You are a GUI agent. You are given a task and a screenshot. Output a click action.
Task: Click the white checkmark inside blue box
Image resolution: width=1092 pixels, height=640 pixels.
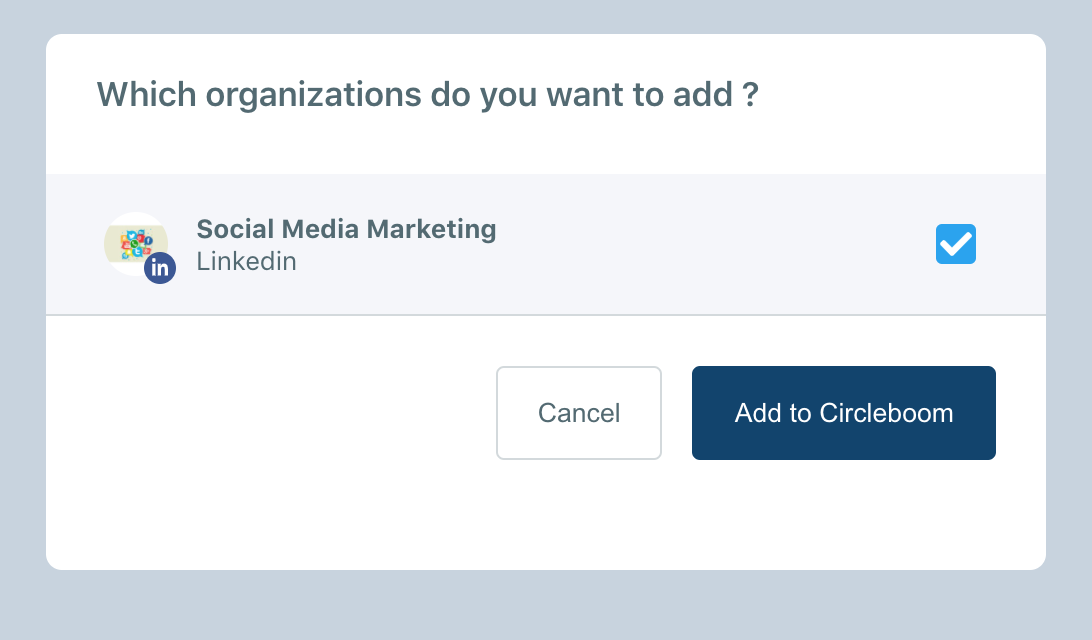[956, 244]
